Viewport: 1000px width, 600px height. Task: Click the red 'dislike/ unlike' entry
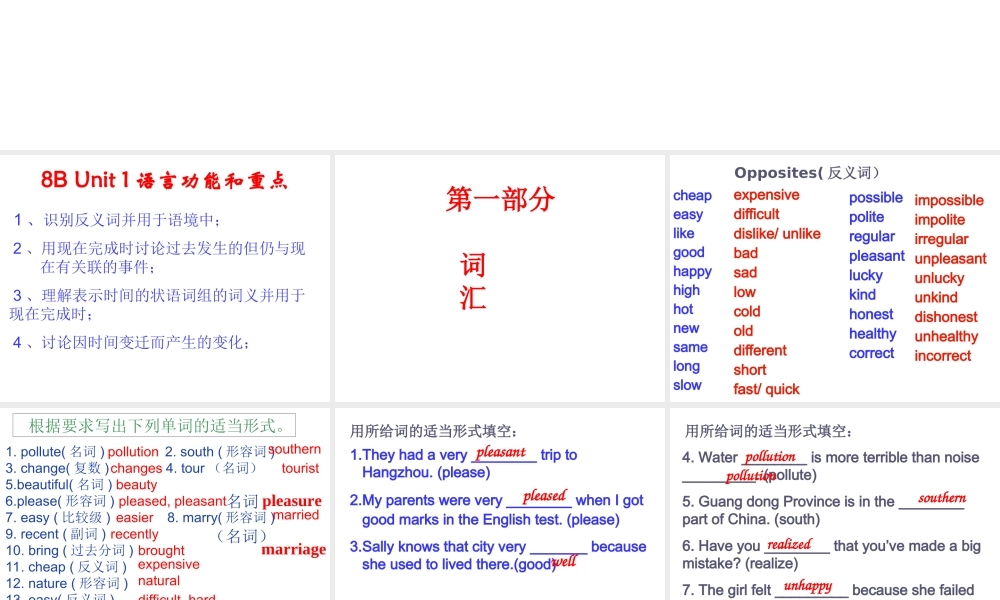[777, 233]
